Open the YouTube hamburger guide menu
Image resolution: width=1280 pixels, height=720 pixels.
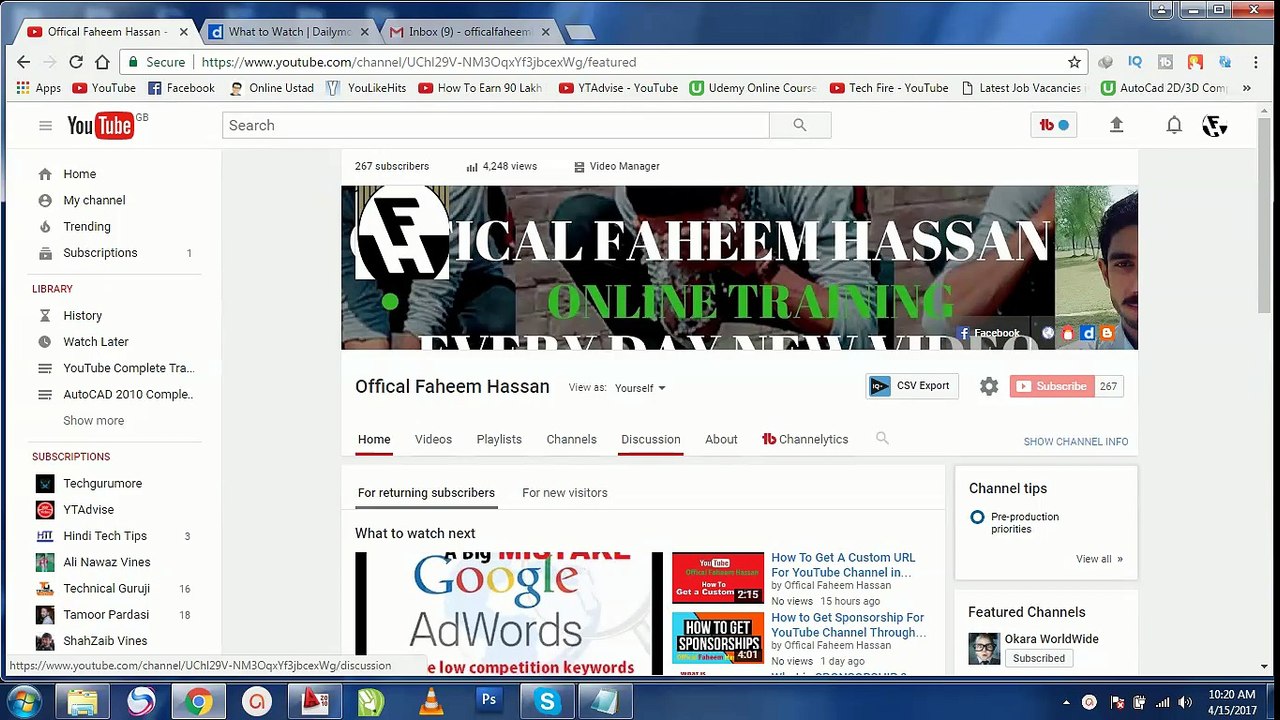pyautogui.click(x=45, y=125)
